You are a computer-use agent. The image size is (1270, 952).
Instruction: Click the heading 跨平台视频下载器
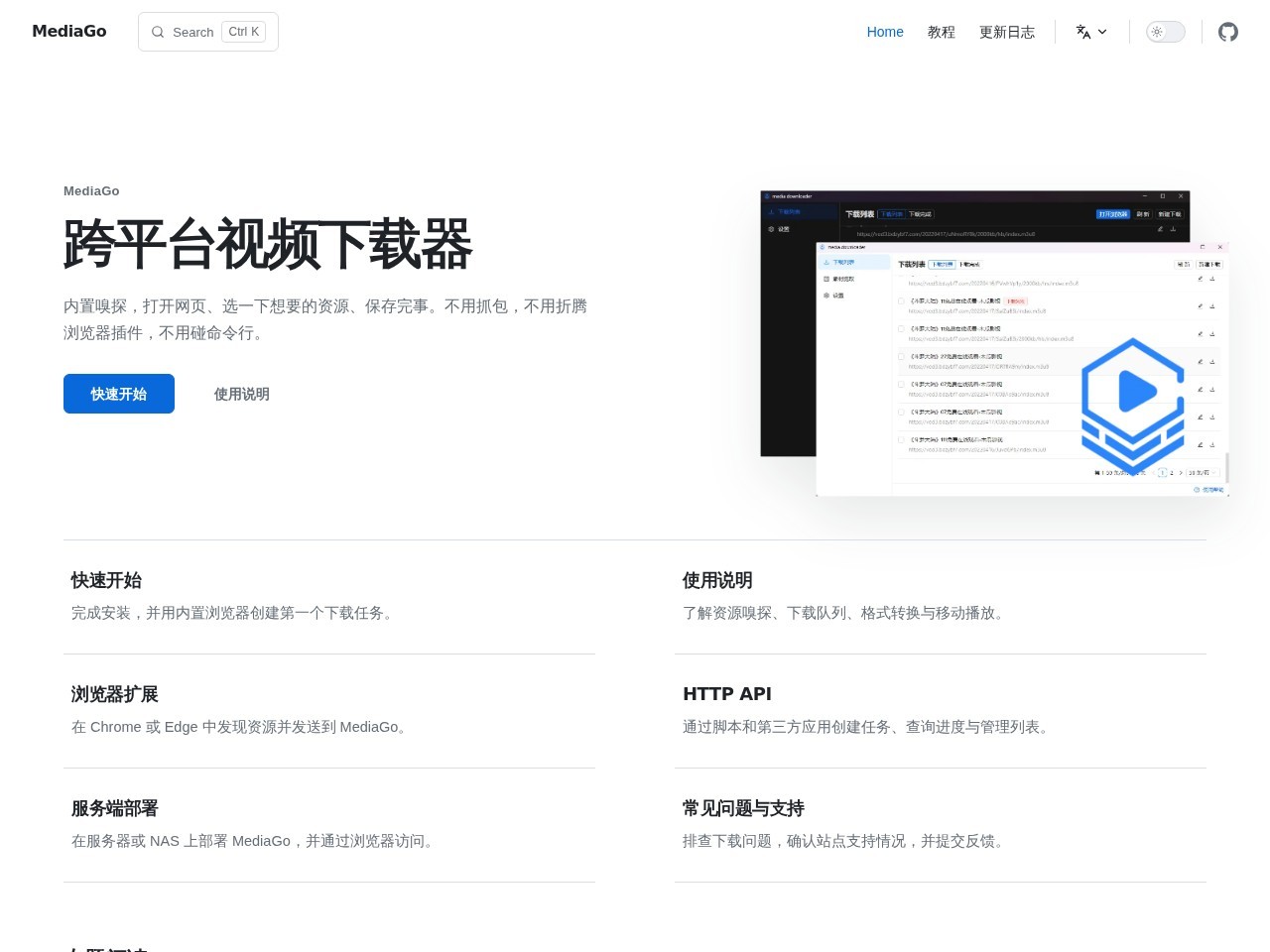click(268, 244)
